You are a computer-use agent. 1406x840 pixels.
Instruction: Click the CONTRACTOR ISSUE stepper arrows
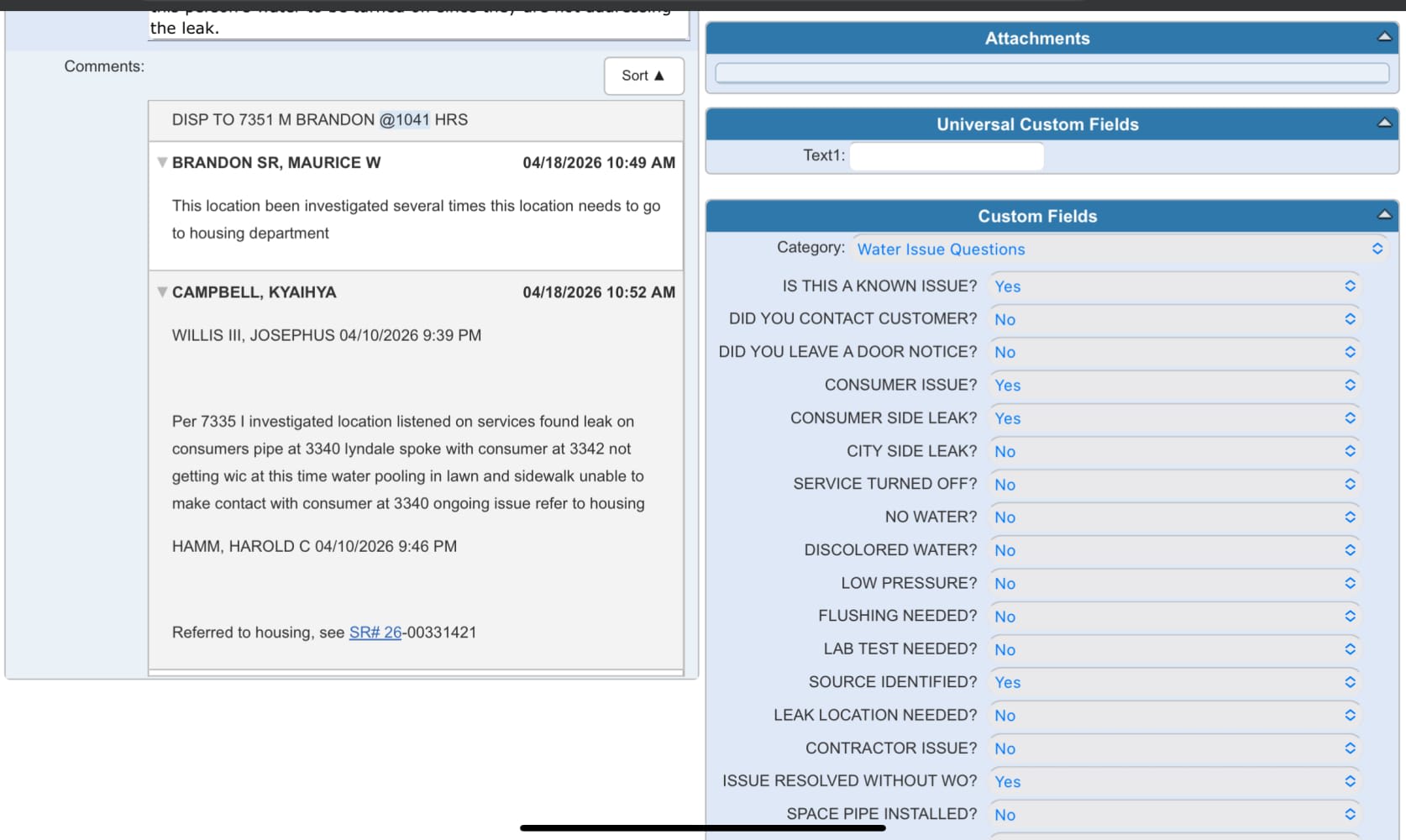1350,748
